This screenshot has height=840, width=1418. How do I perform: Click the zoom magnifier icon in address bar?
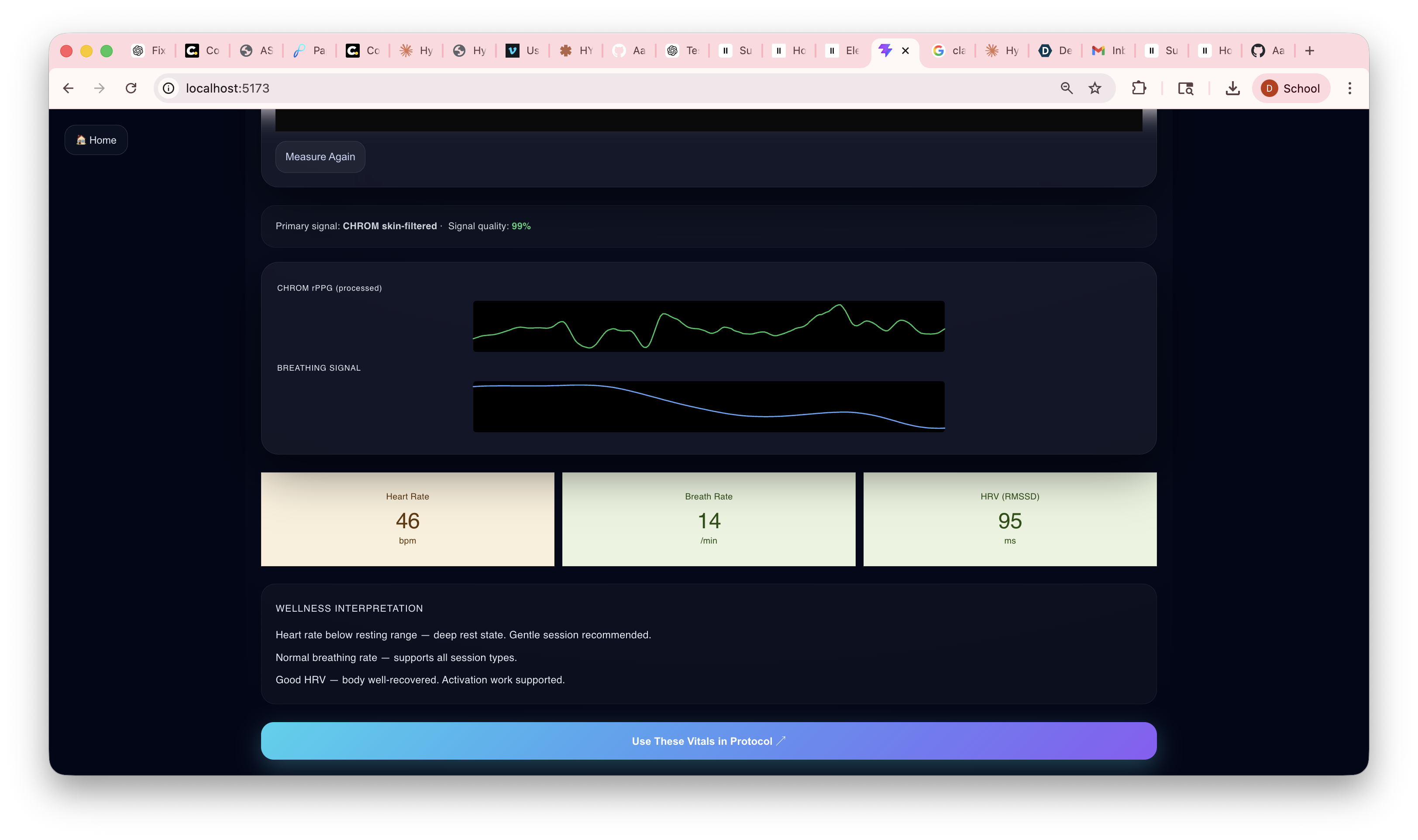1067,88
